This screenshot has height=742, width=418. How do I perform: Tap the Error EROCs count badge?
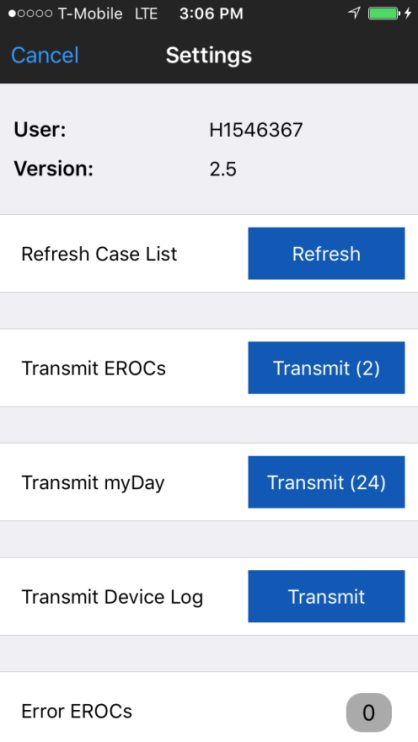pos(369,712)
